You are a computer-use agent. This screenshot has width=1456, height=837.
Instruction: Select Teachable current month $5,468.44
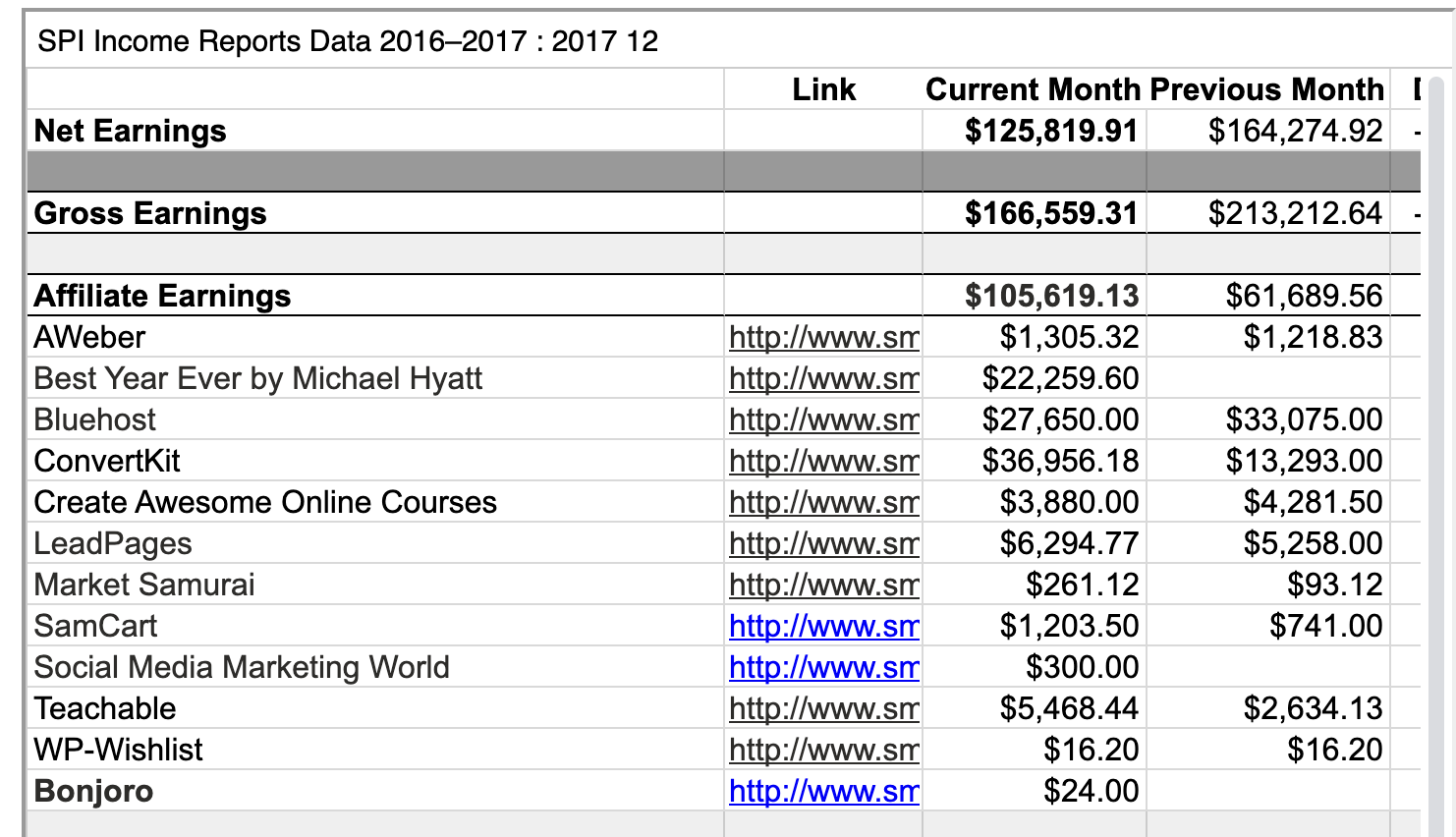(1069, 708)
